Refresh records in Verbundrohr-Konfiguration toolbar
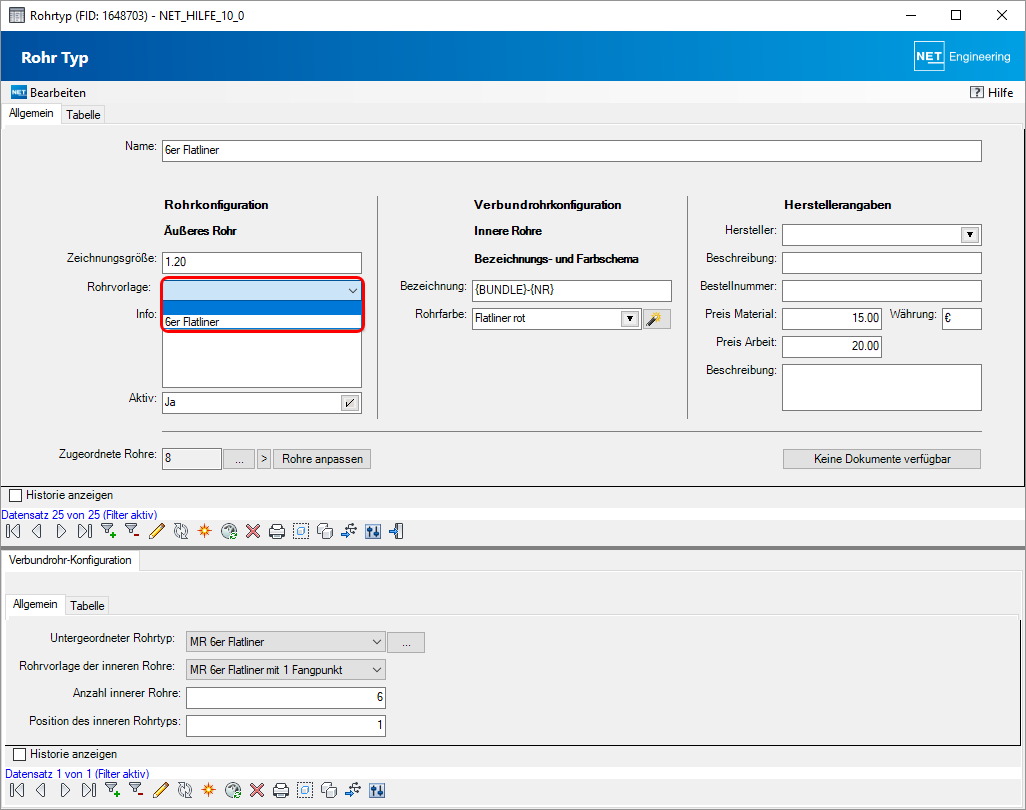 [x=185, y=790]
